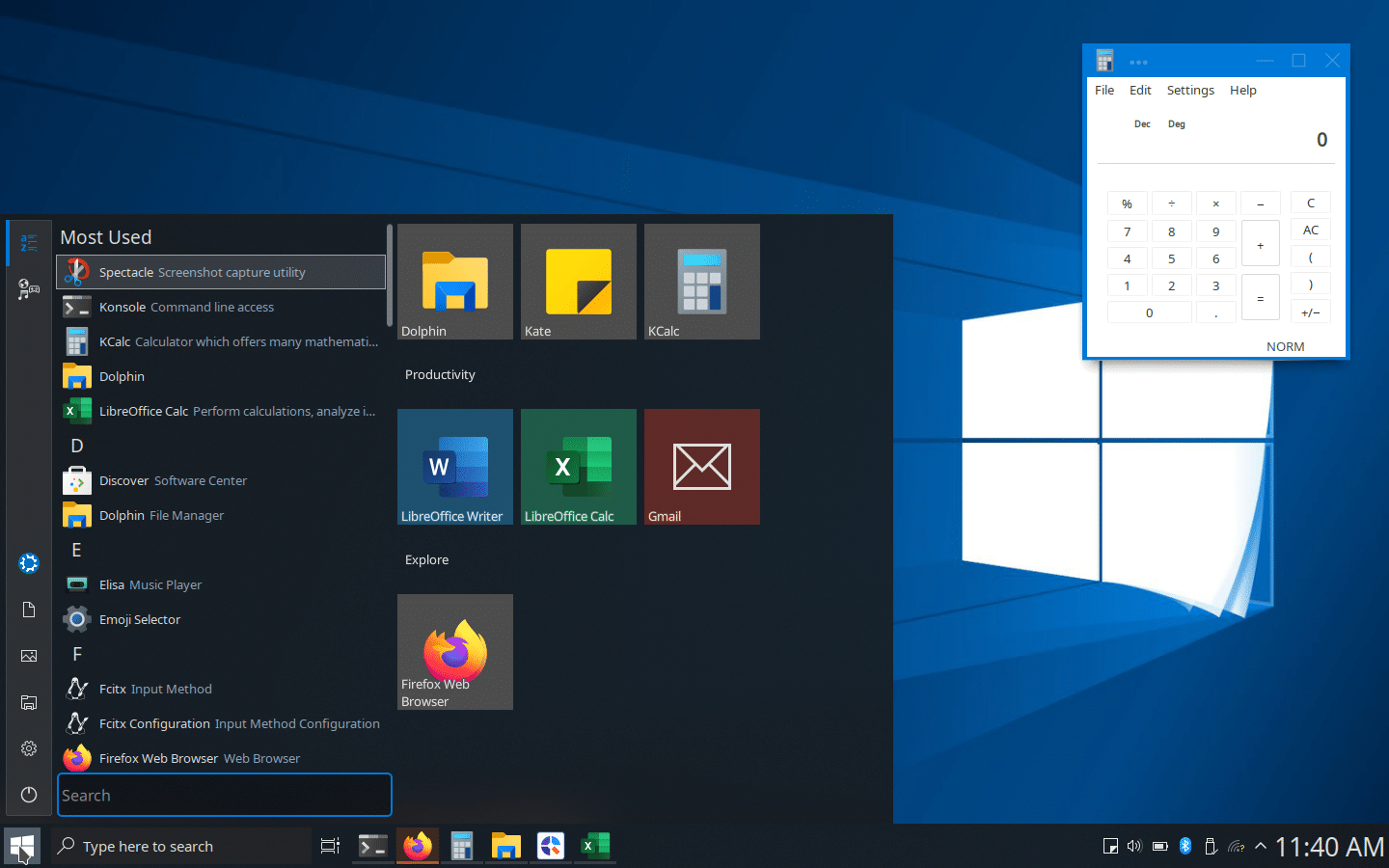The image size is (1389, 868).
Task: Click digit 7 on the KCalc keypad
Action: point(1127,231)
